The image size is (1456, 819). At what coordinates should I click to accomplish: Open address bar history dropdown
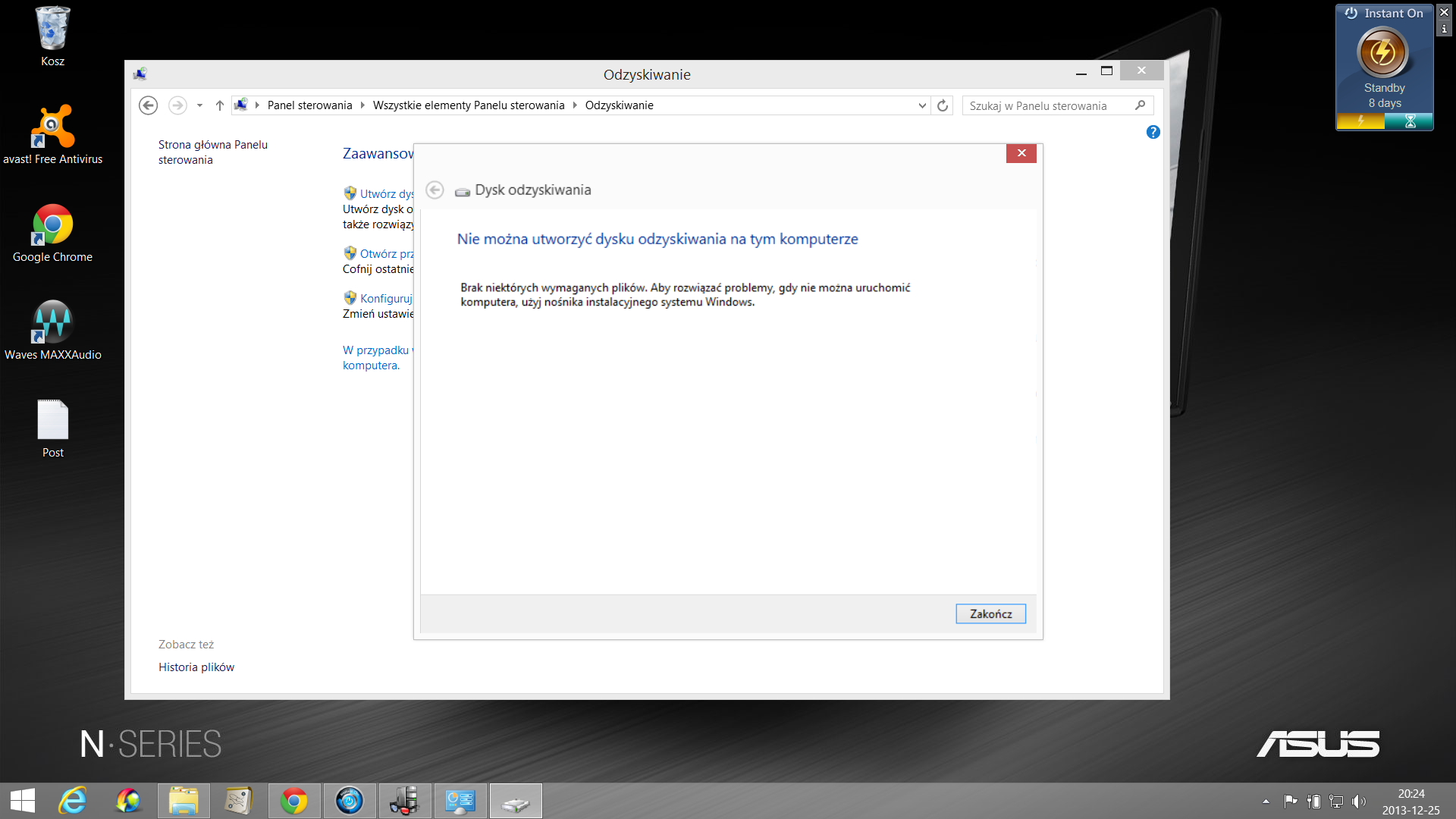coord(922,105)
